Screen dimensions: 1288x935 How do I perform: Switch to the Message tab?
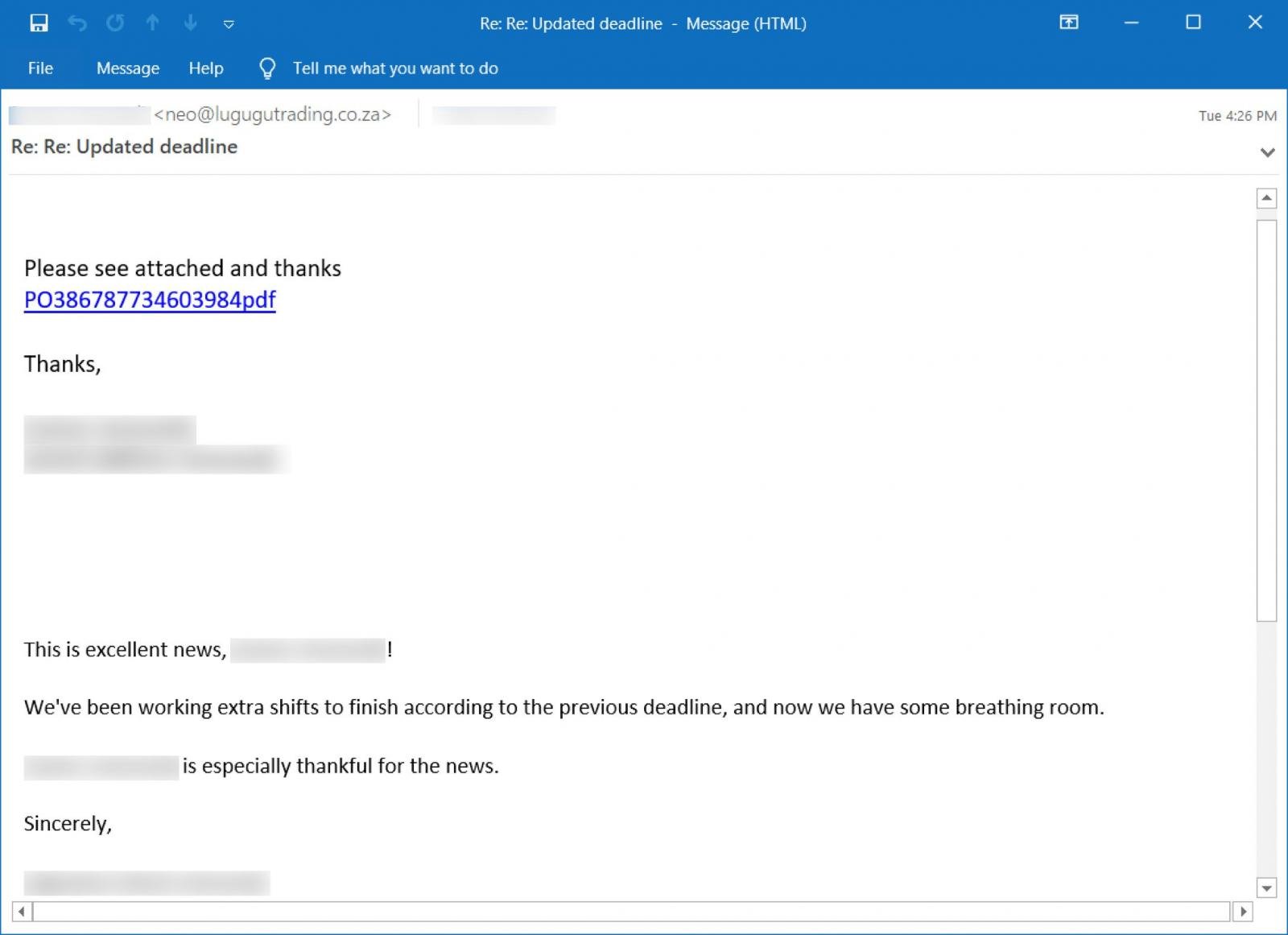[128, 68]
